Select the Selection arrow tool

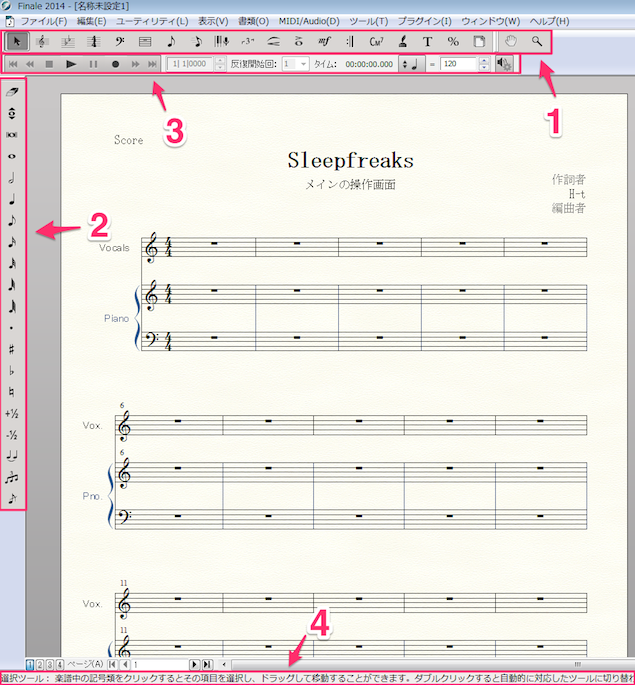(17, 42)
